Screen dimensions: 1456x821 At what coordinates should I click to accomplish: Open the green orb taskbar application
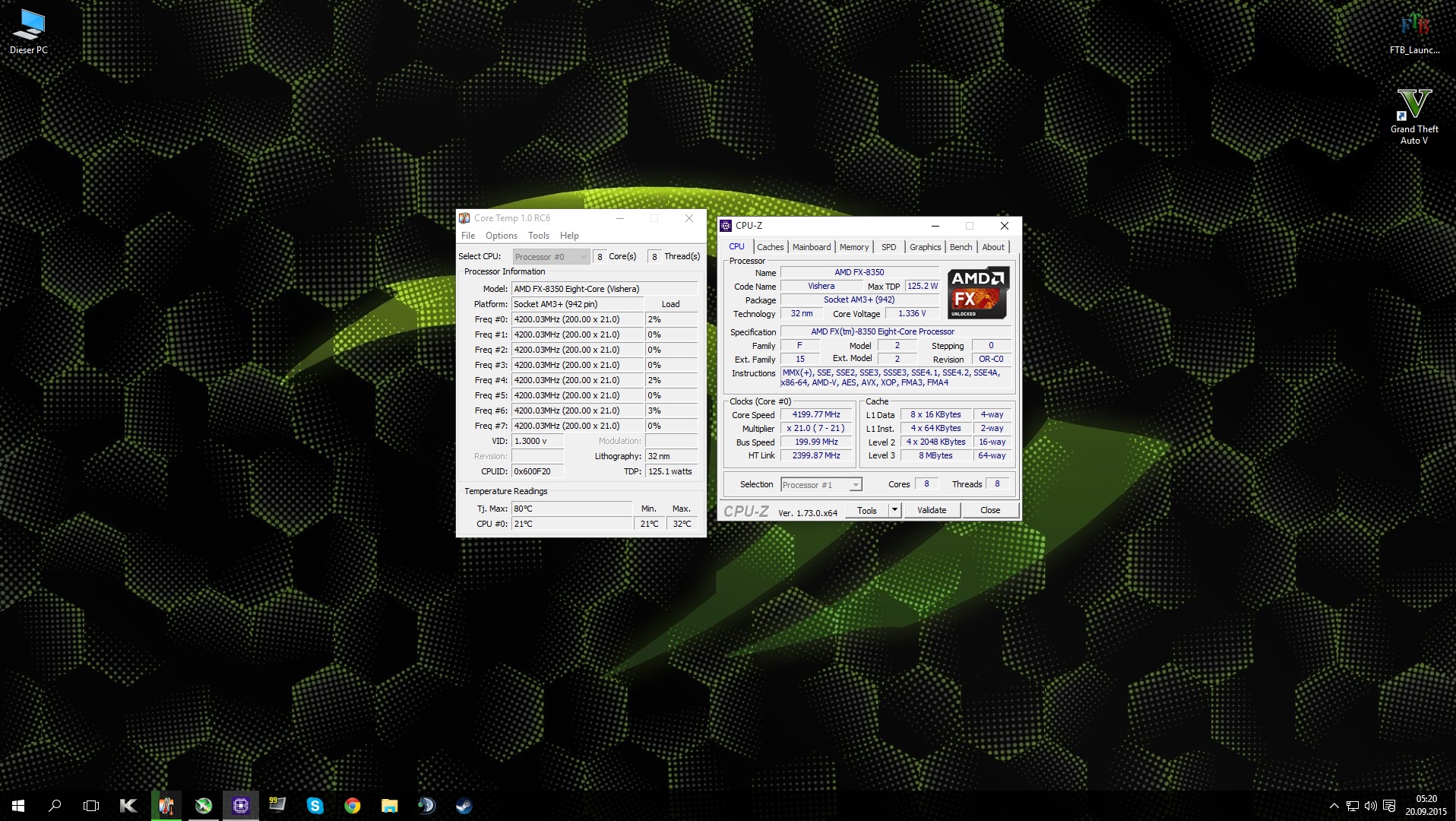[x=203, y=806]
